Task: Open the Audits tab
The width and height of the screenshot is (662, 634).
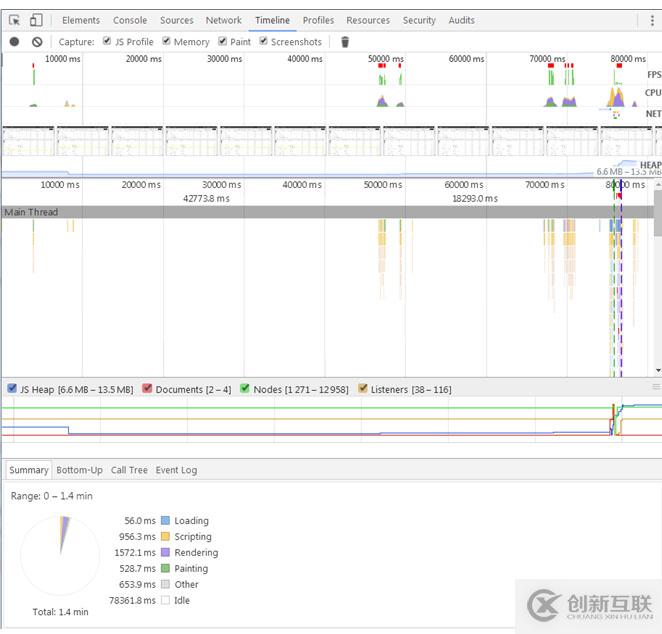Action: (461, 20)
